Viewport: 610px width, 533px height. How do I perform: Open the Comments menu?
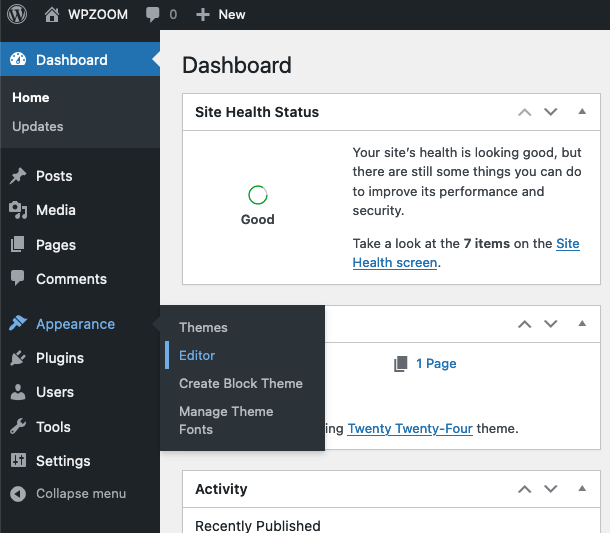pyautogui.click(x=71, y=279)
